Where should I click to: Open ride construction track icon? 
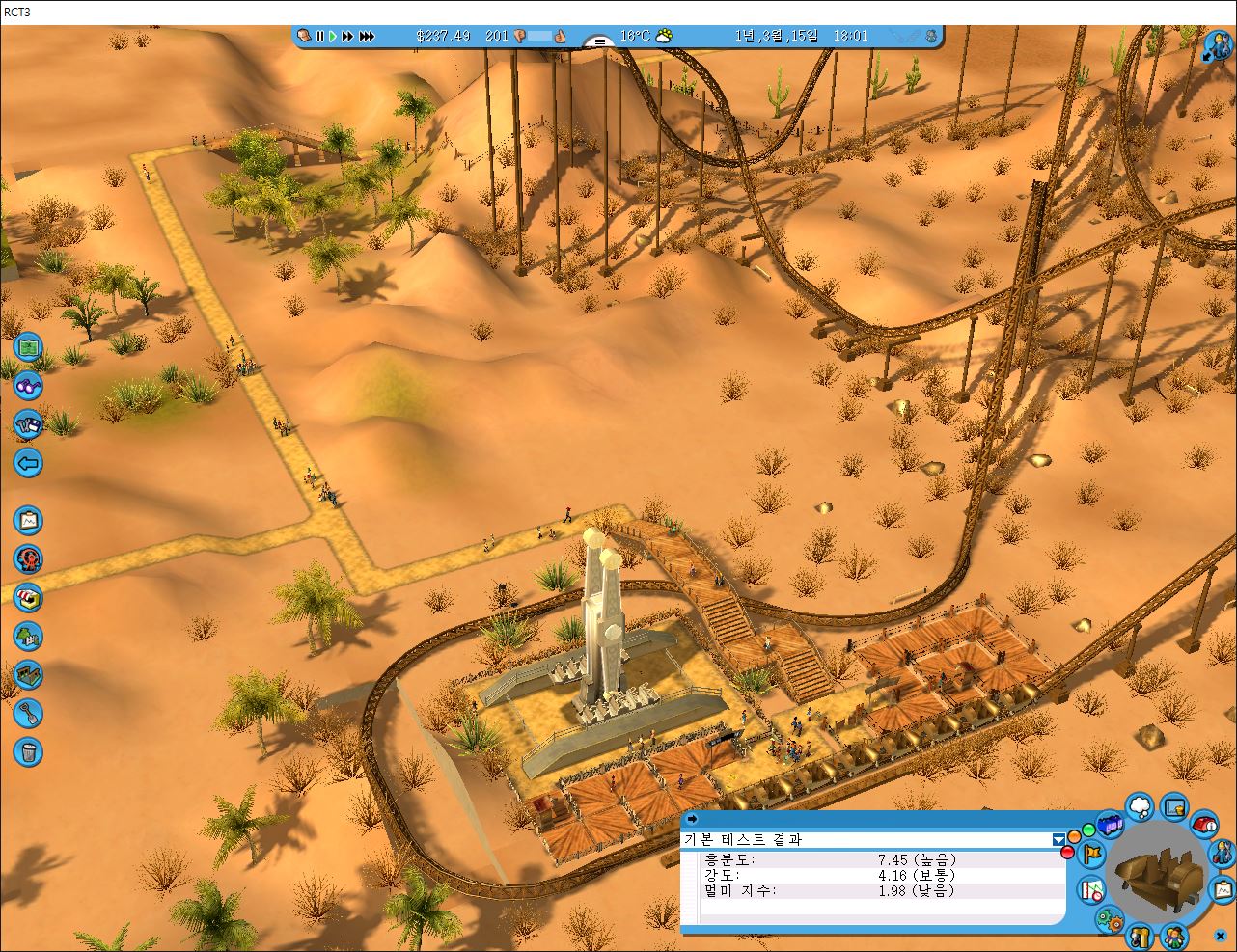[1140, 937]
